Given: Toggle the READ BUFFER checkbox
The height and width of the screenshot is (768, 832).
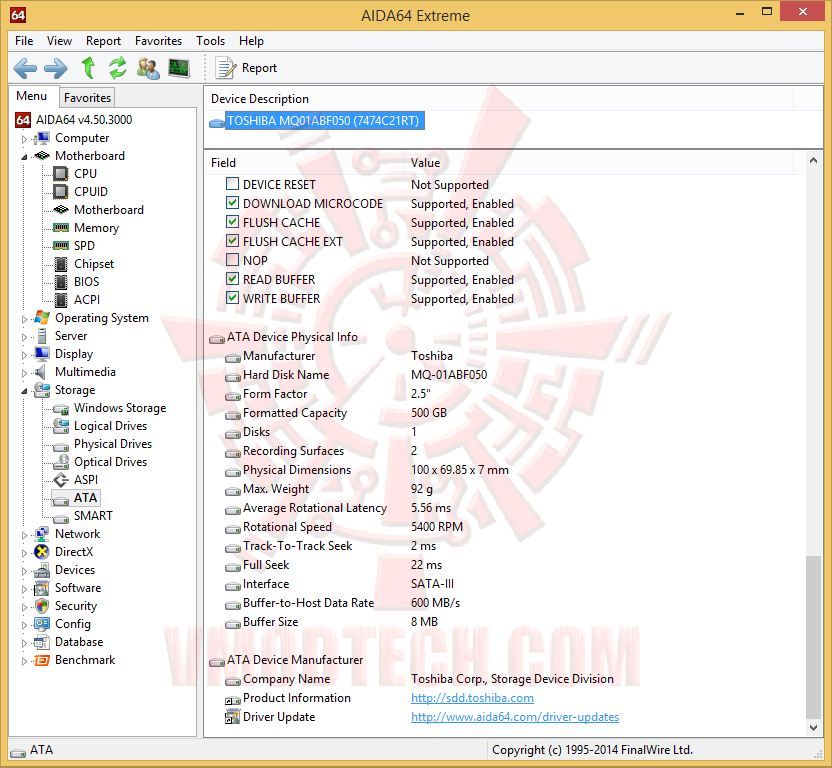Looking at the screenshot, I should pyautogui.click(x=232, y=279).
